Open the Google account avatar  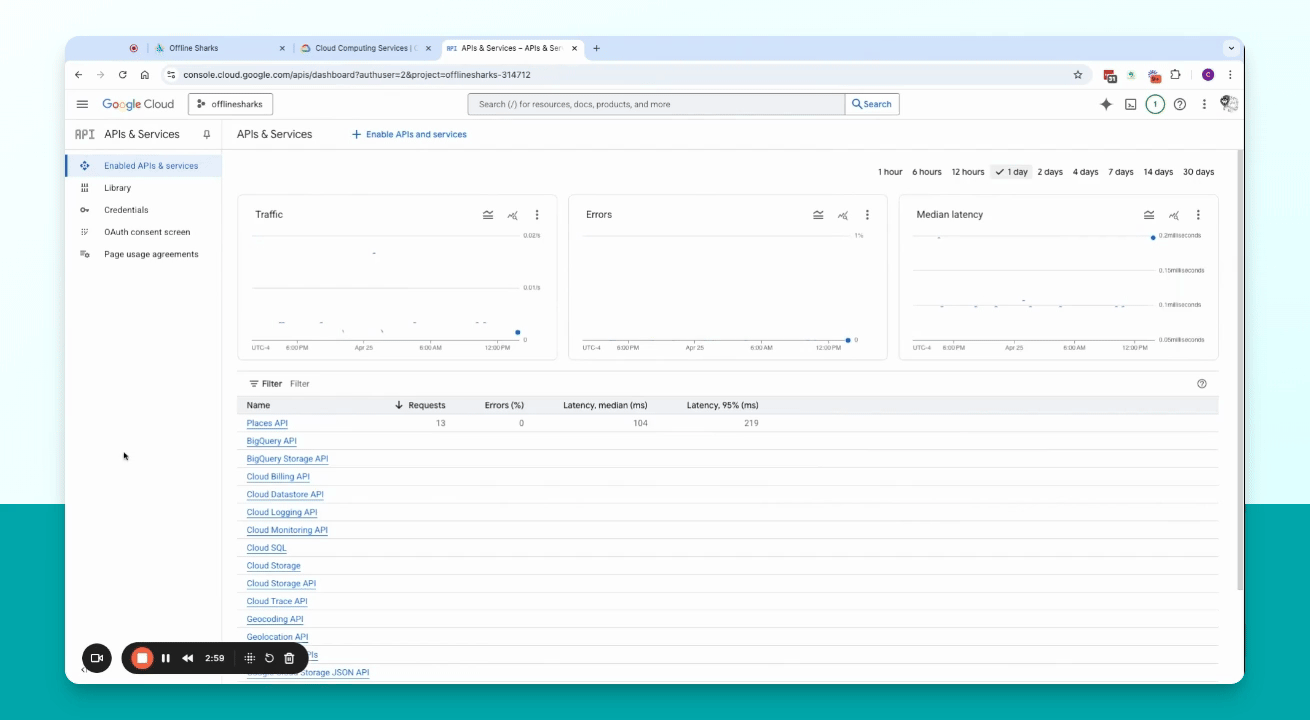coord(1229,104)
